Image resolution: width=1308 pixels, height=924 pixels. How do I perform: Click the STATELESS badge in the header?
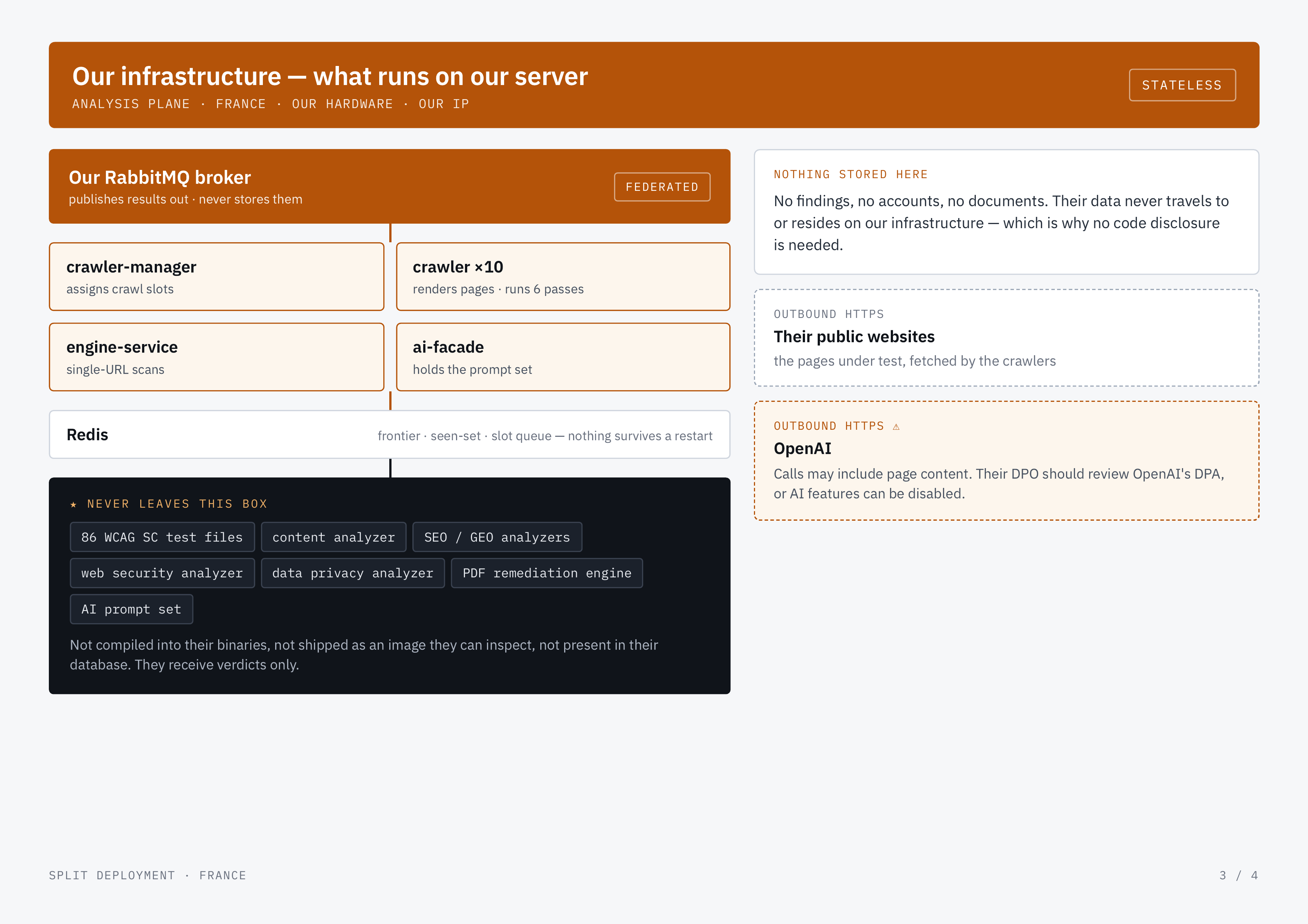[1182, 85]
